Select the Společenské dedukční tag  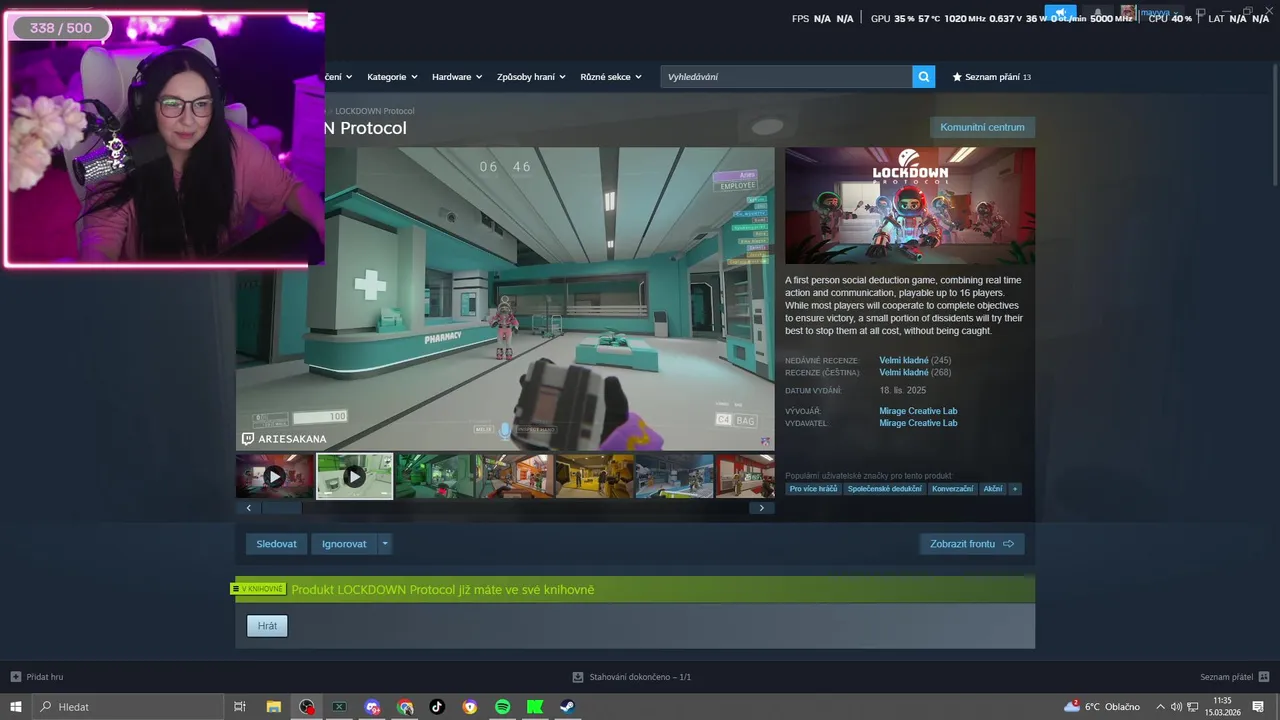point(884,489)
